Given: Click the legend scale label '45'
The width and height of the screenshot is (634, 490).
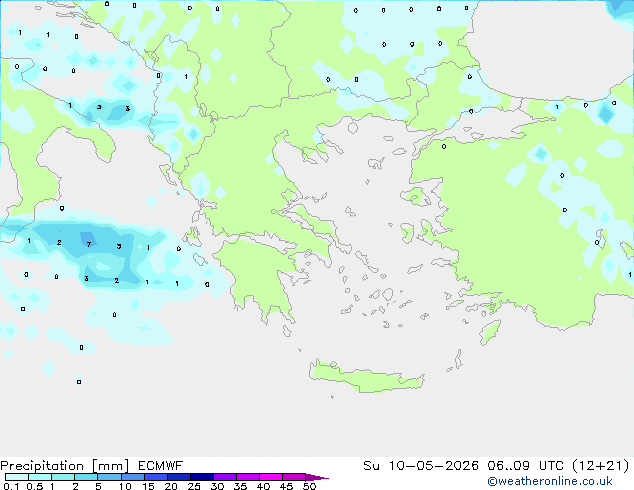Looking at the screenshot, I should click(x=286, y=486).
